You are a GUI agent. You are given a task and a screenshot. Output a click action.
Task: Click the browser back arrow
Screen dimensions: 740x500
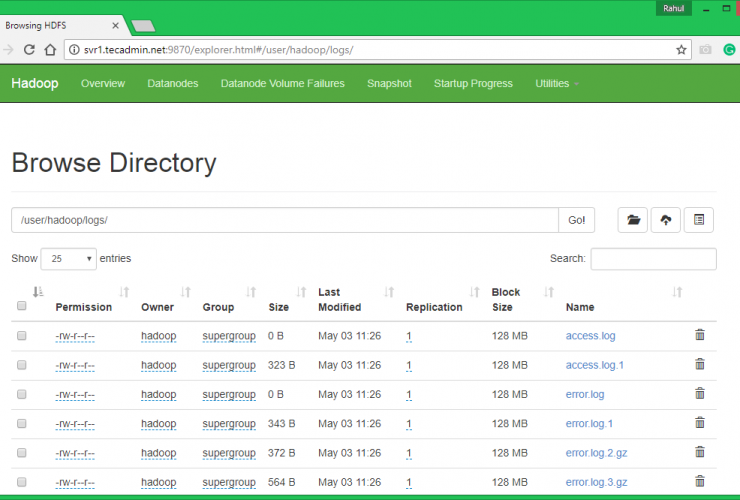[10, 49]
